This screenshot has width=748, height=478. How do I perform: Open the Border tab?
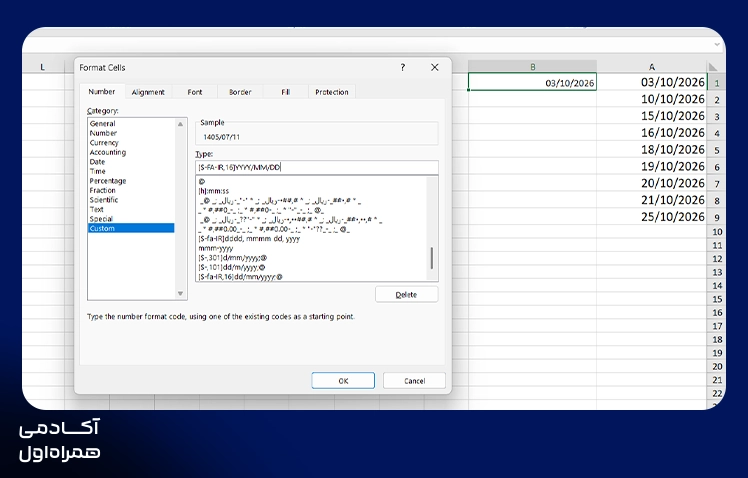(x=240, y=92)
